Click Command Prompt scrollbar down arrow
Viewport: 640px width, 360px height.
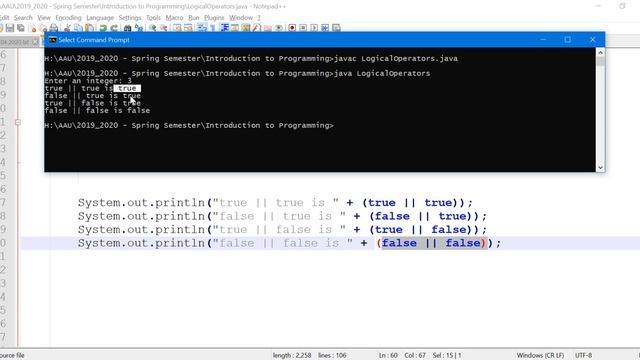600,167
